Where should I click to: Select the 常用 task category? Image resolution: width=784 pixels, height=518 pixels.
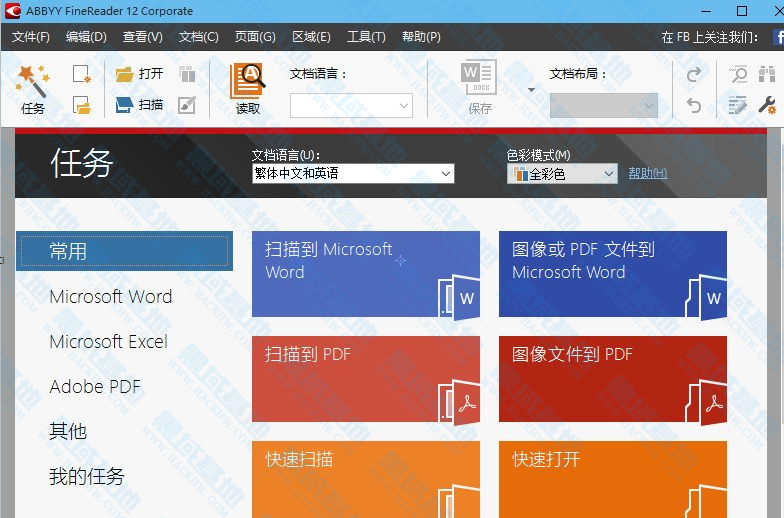coord(124,251)
